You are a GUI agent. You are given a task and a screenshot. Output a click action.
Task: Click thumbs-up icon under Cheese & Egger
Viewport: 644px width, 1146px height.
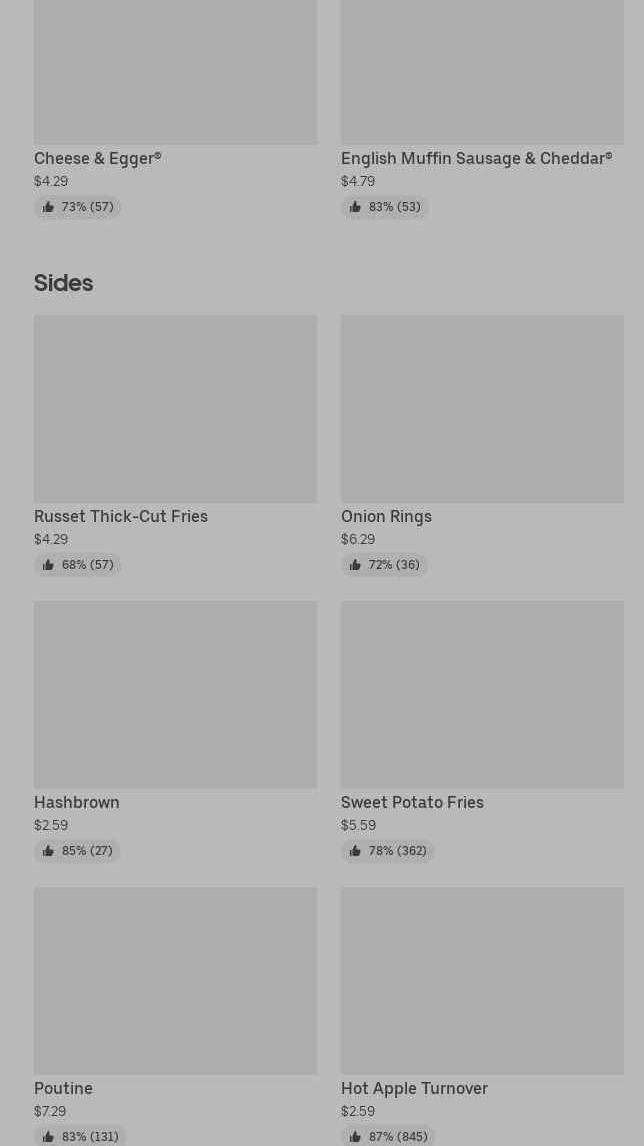(x=48, y=207)
